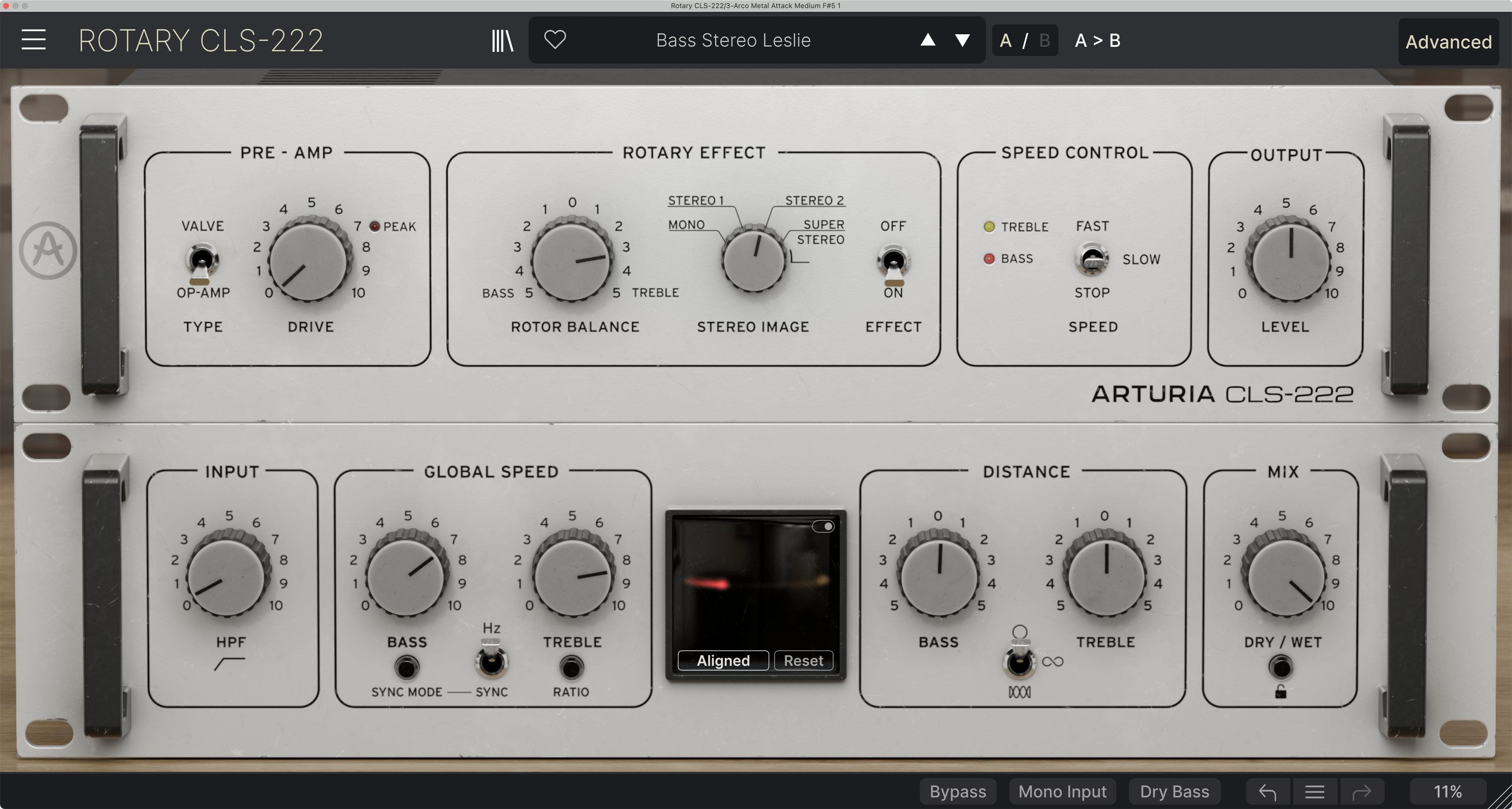The height and width of the screenshot is (809, 1512).
Task: Open next preset with the down arrow
Action: pos(962,40)
